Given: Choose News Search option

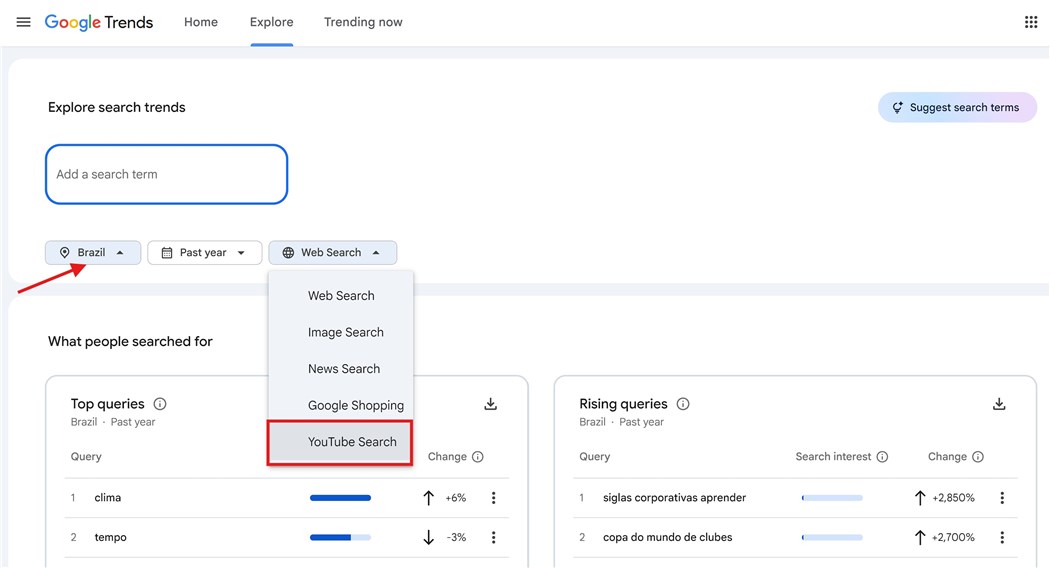Looking at the screenshot, I should (x=341, y=368).
